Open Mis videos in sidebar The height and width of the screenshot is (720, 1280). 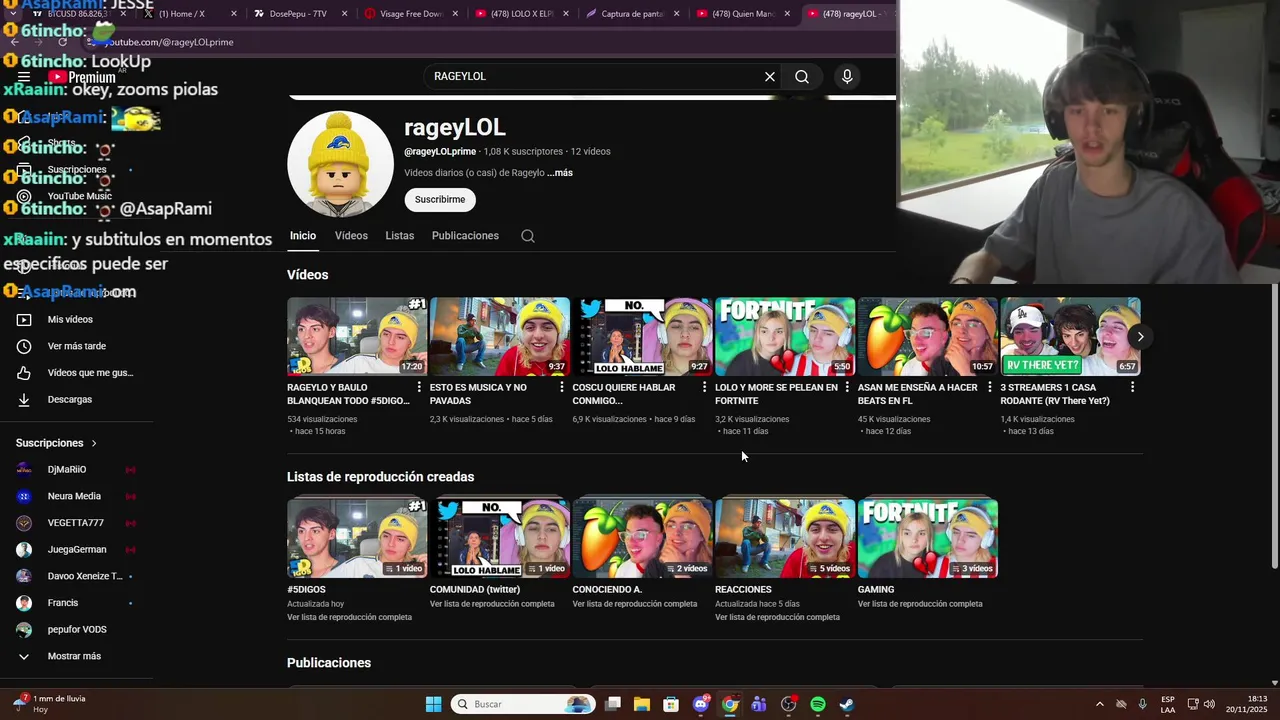(70, 320)
